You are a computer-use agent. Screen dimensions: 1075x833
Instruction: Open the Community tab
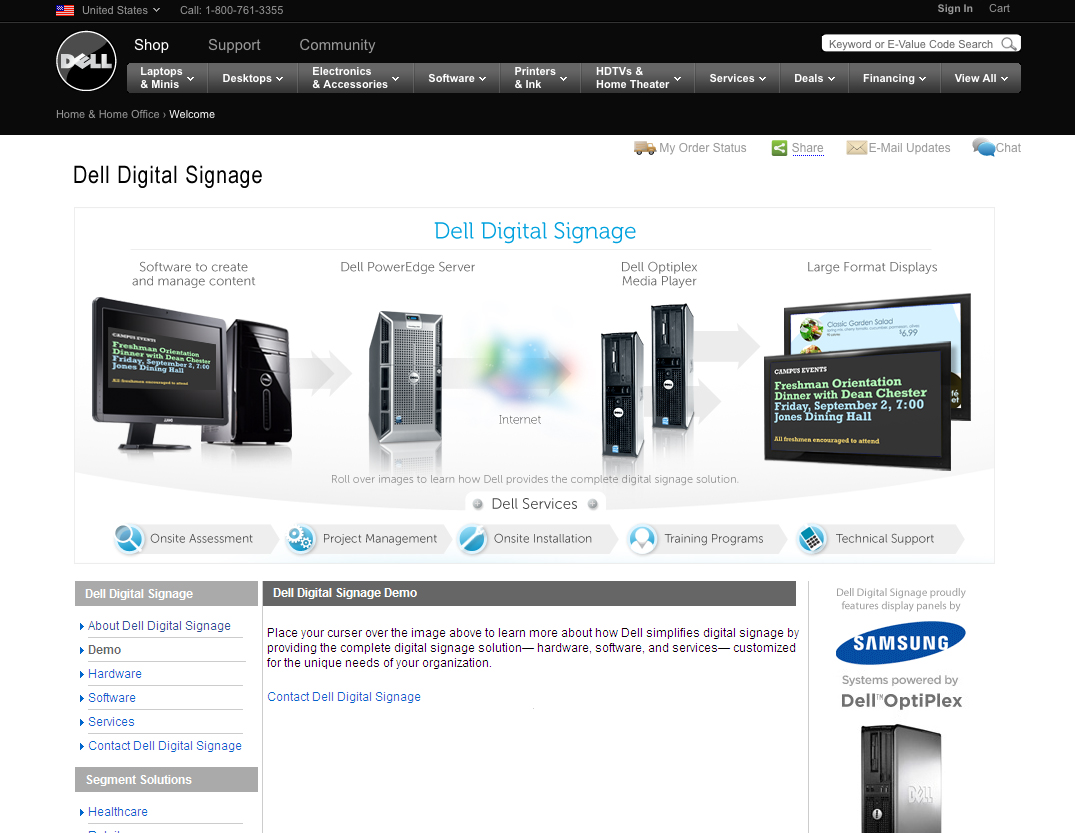point(337,45)
